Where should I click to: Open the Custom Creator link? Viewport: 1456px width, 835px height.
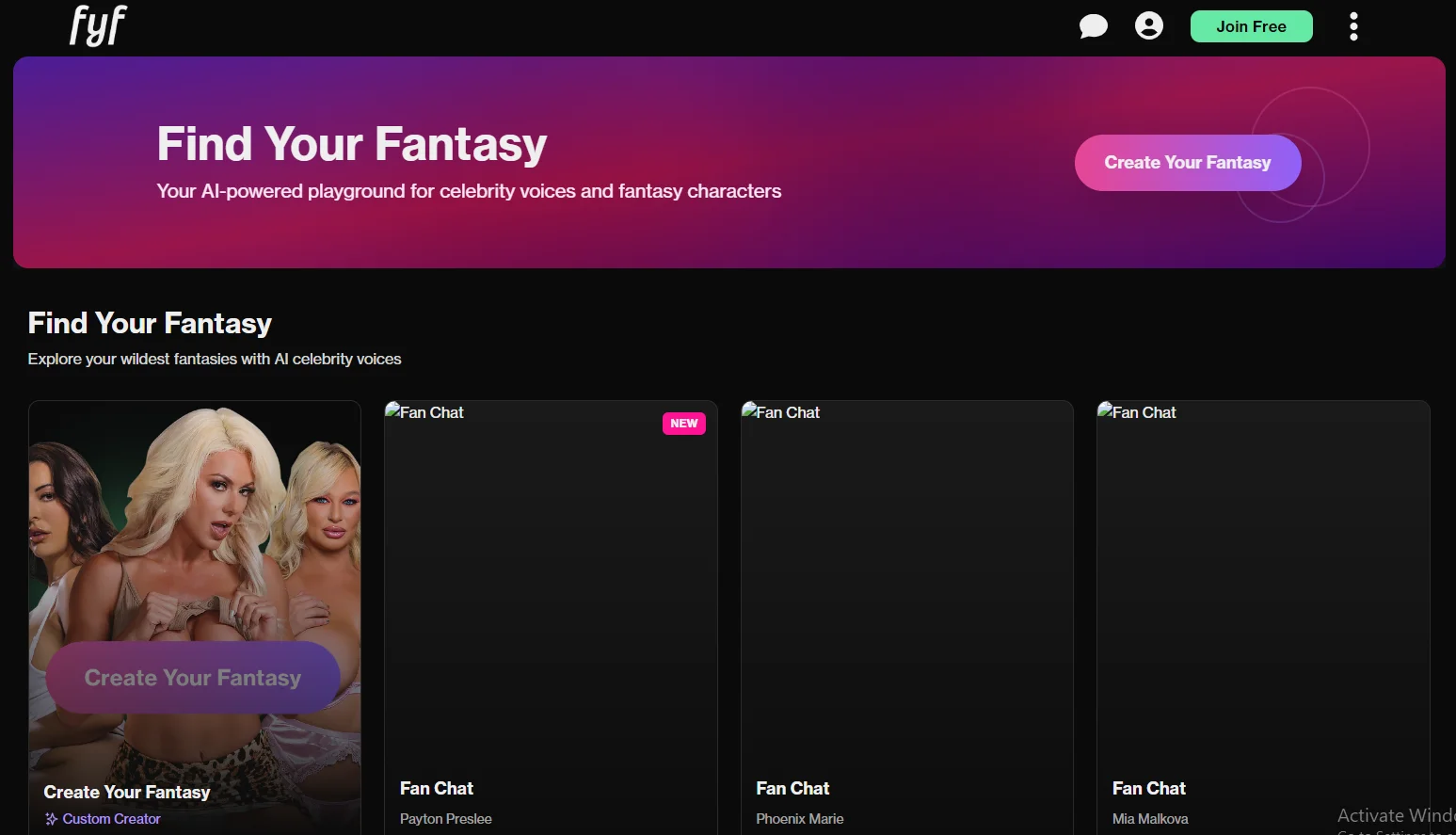point(111,819)
